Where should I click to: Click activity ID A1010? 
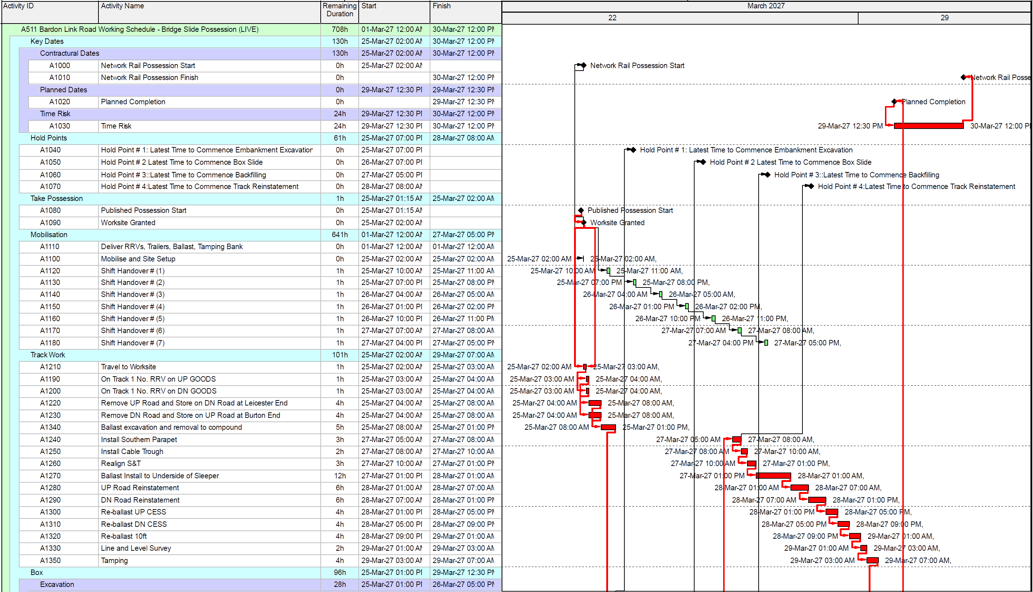59,78
